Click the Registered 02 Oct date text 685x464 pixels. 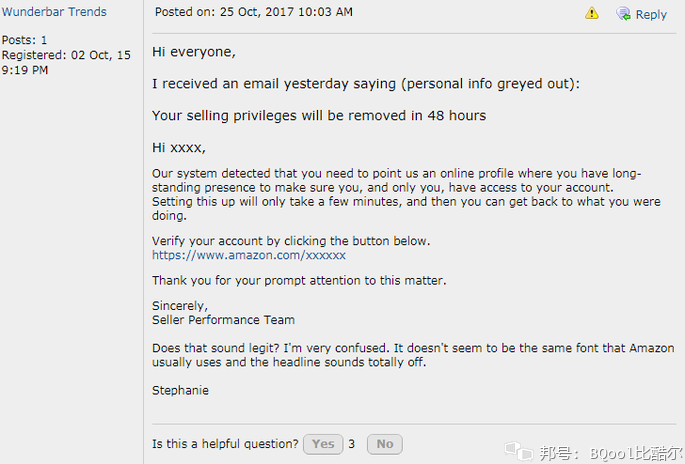point(66,62)
